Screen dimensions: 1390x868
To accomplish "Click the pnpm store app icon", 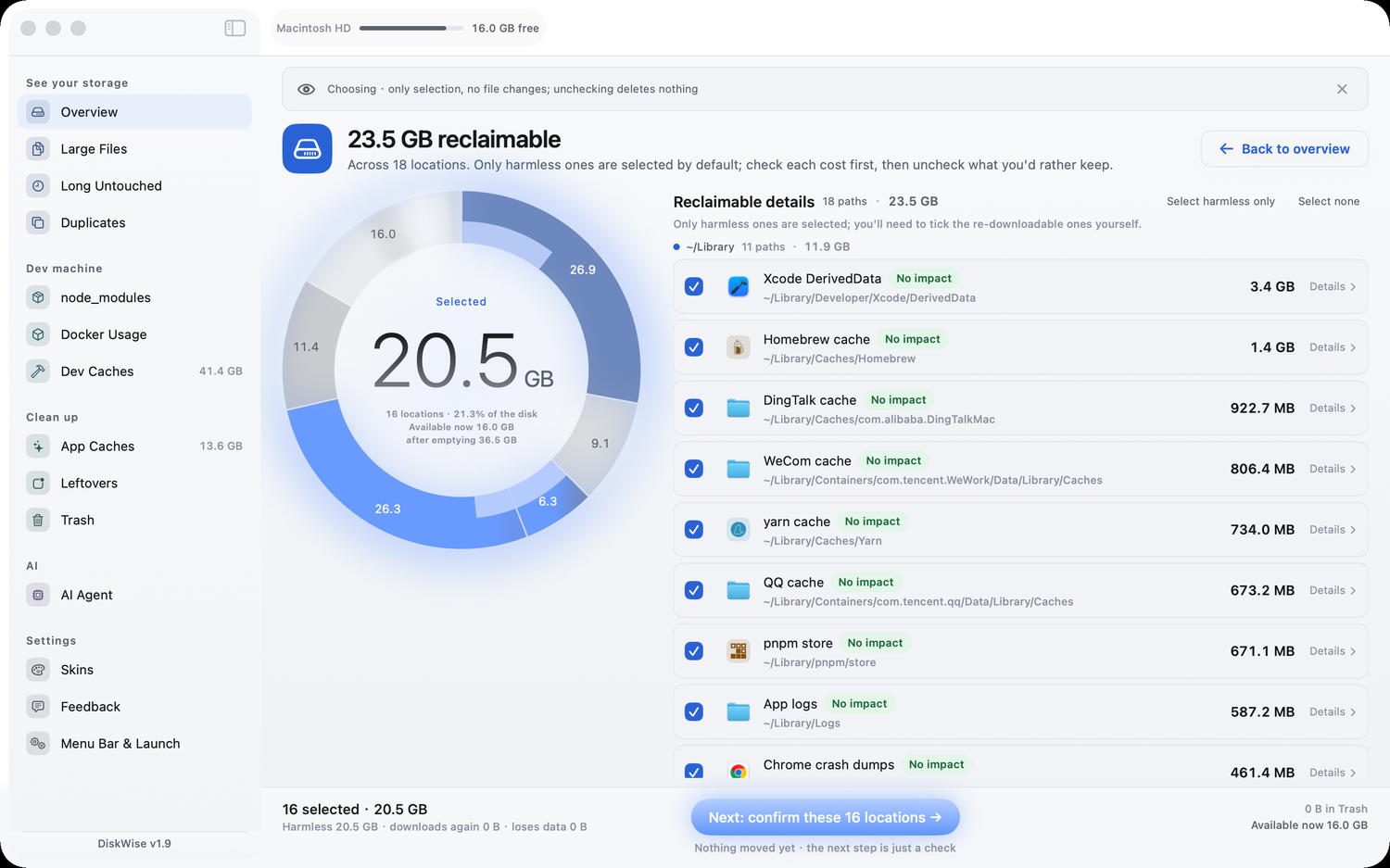I will 738,651.
